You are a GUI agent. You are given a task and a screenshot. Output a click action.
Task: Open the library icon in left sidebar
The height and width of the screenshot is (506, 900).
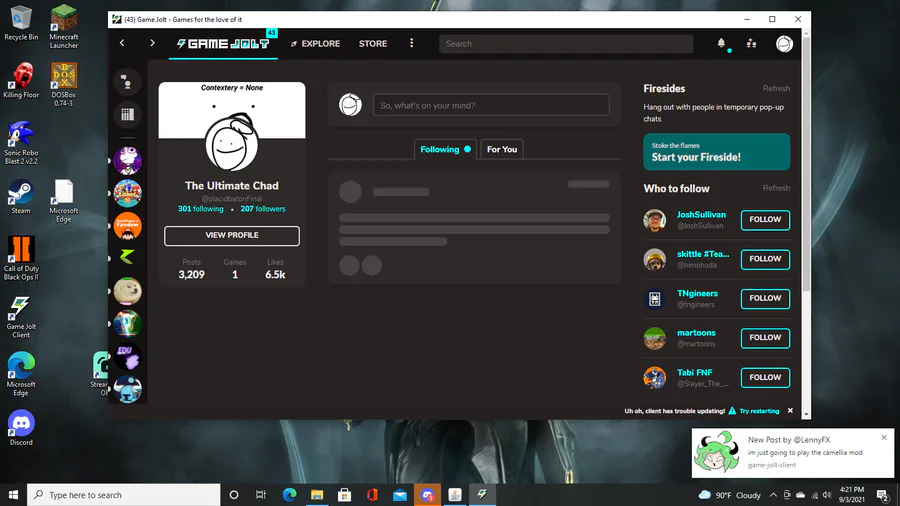(127, 114)
